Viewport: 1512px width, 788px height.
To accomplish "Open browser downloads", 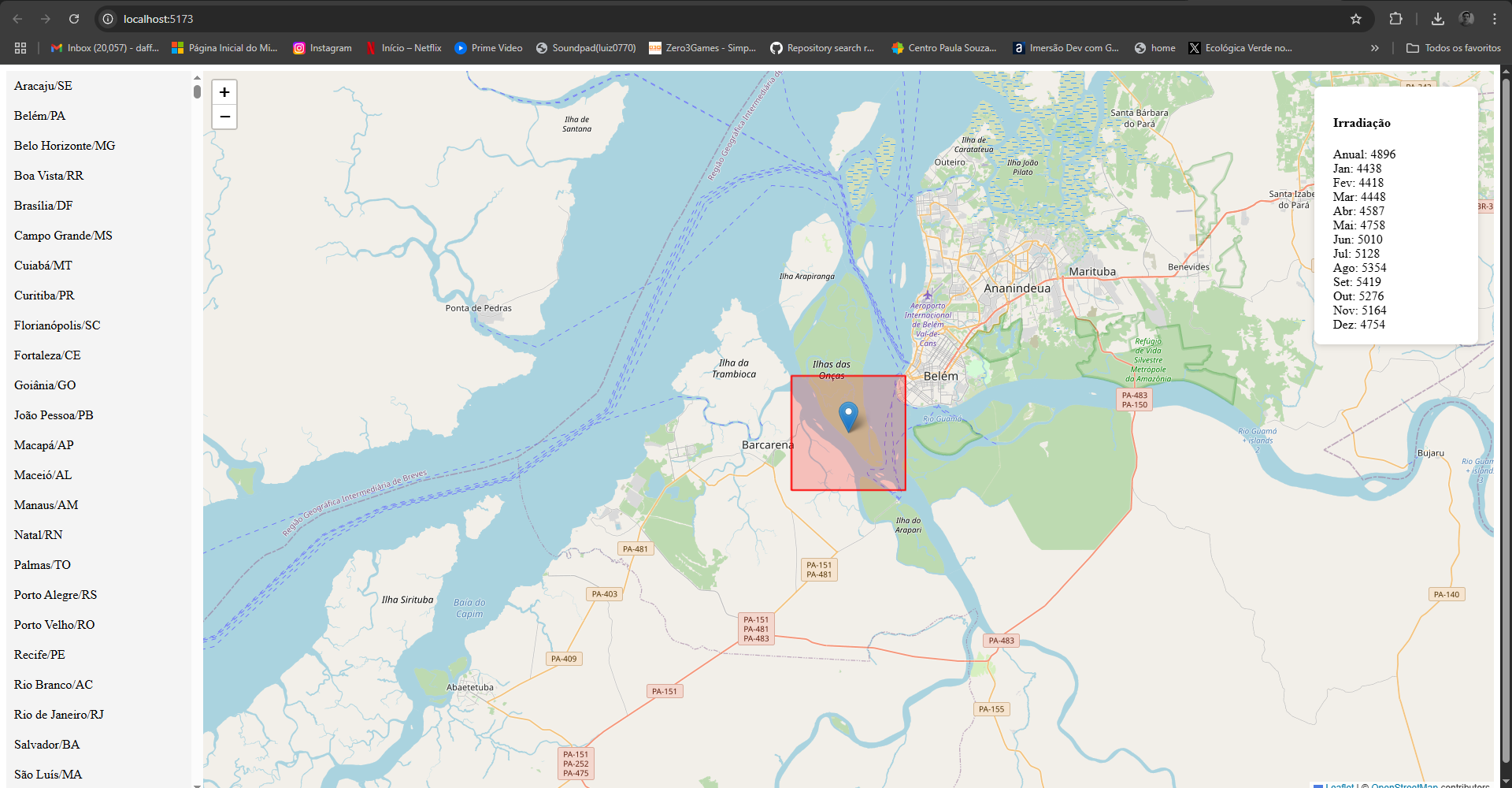I will click(1438, 19).
